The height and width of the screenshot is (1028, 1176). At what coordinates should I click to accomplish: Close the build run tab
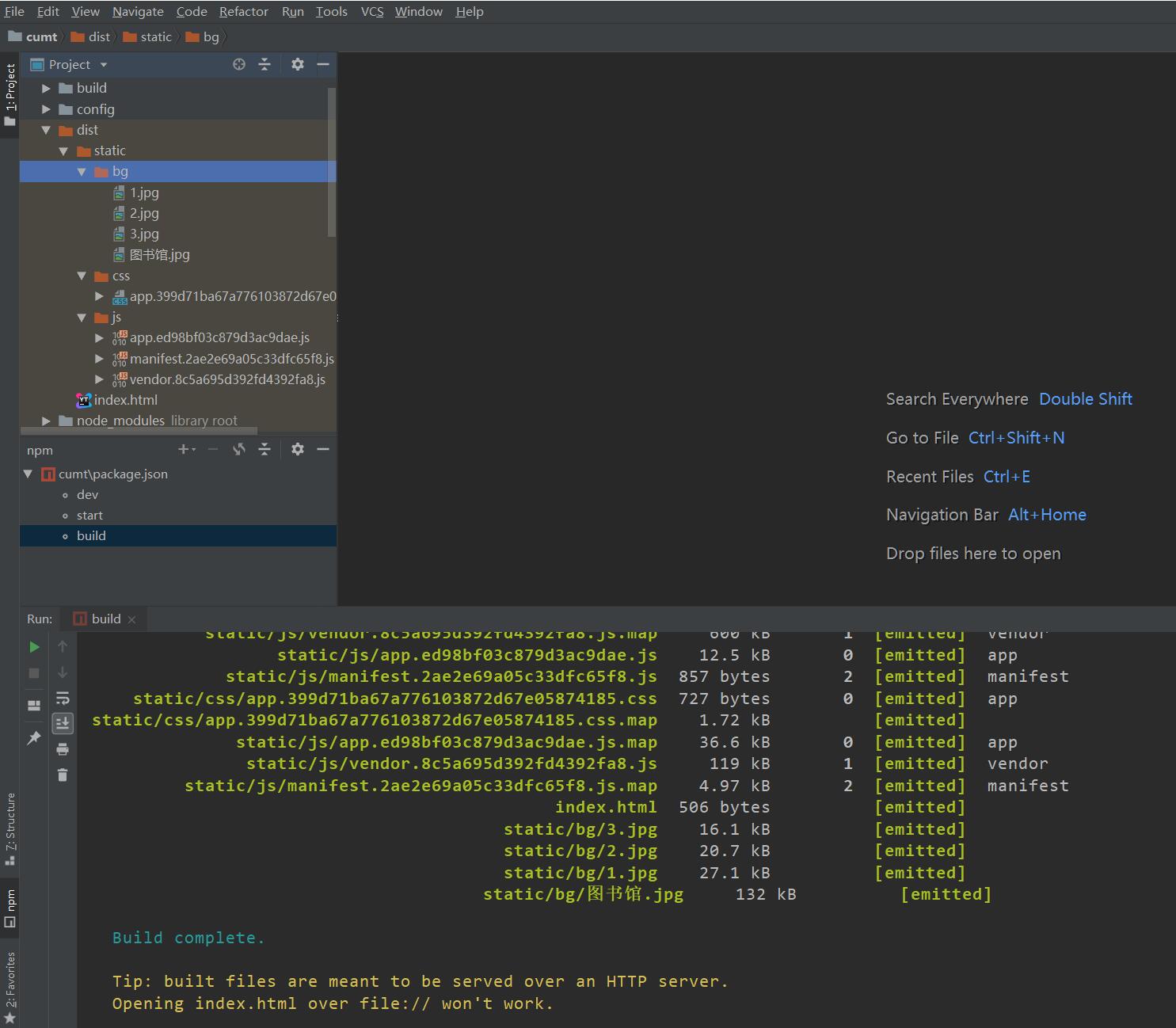[132, 620]
